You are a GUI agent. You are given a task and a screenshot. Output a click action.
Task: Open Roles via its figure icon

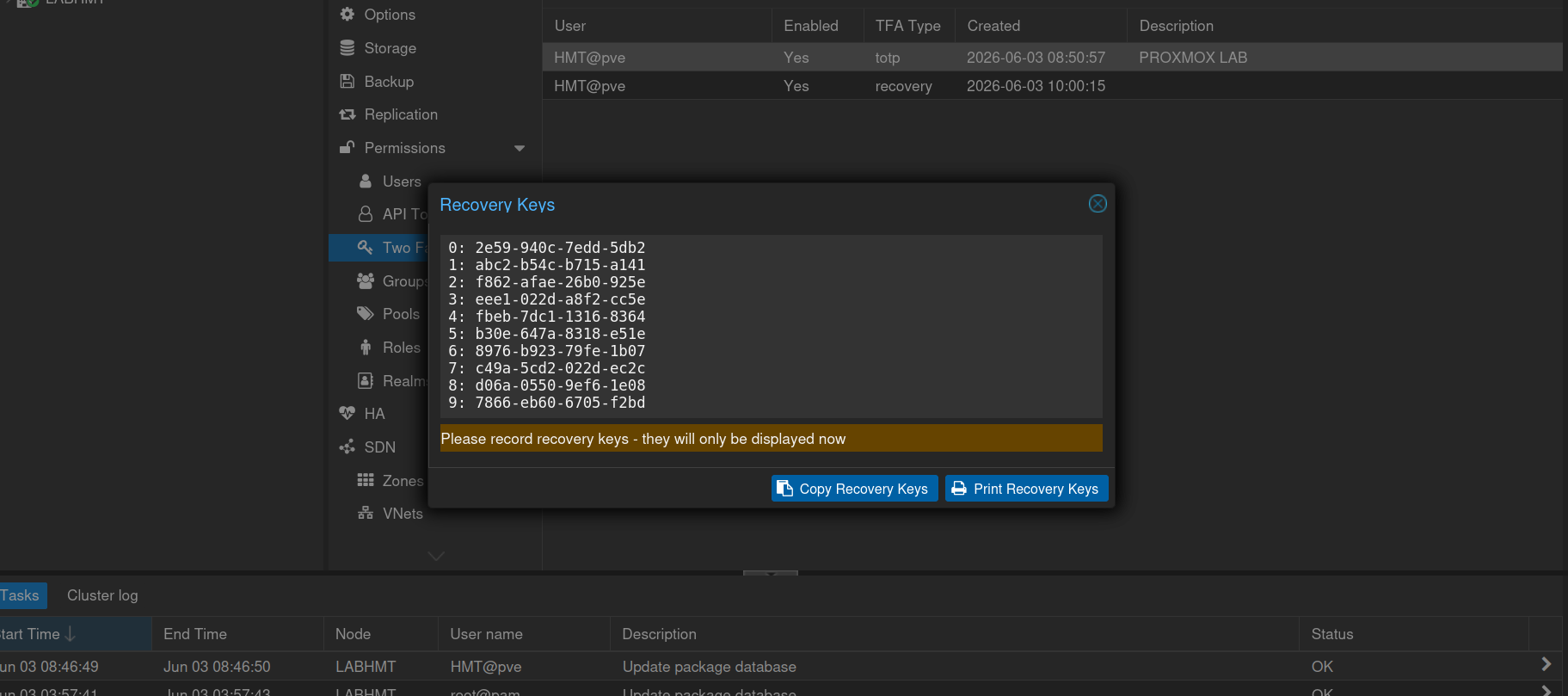(x=366, y=348)
